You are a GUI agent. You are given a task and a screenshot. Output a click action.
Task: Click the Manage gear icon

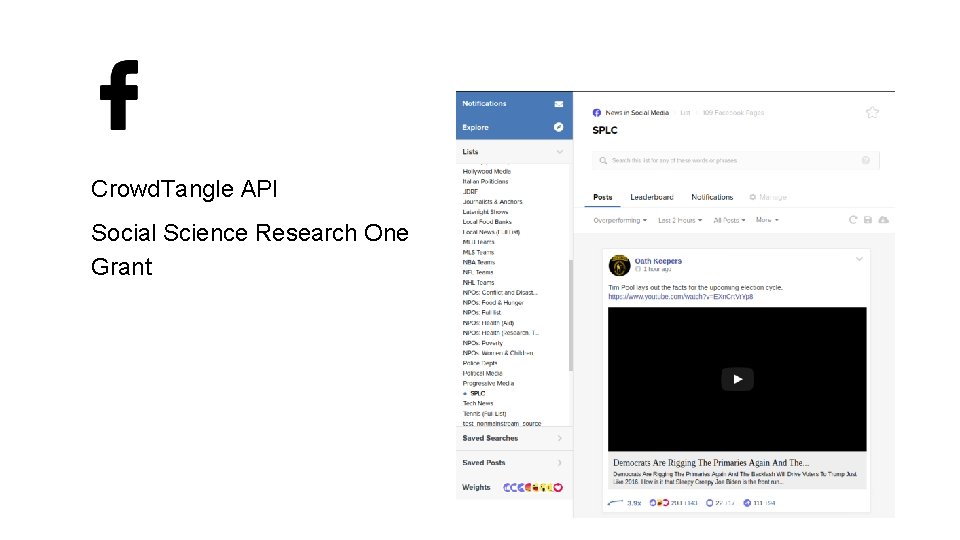pyautogui.click(x=752, y=197)
